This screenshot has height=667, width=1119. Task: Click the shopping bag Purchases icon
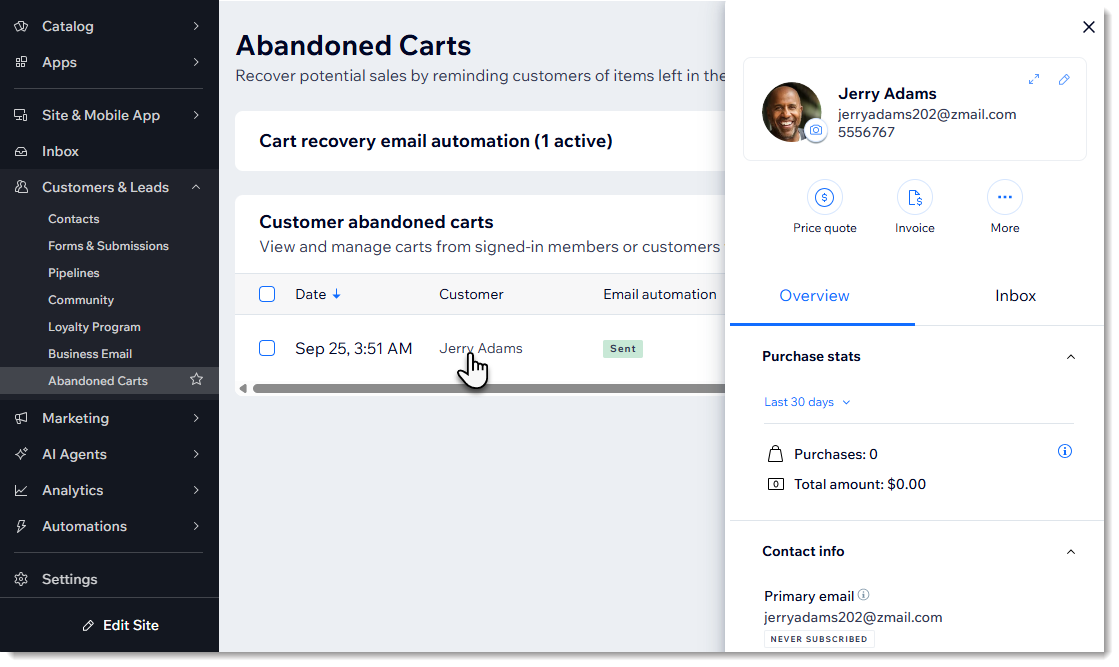tap(776, 454)
